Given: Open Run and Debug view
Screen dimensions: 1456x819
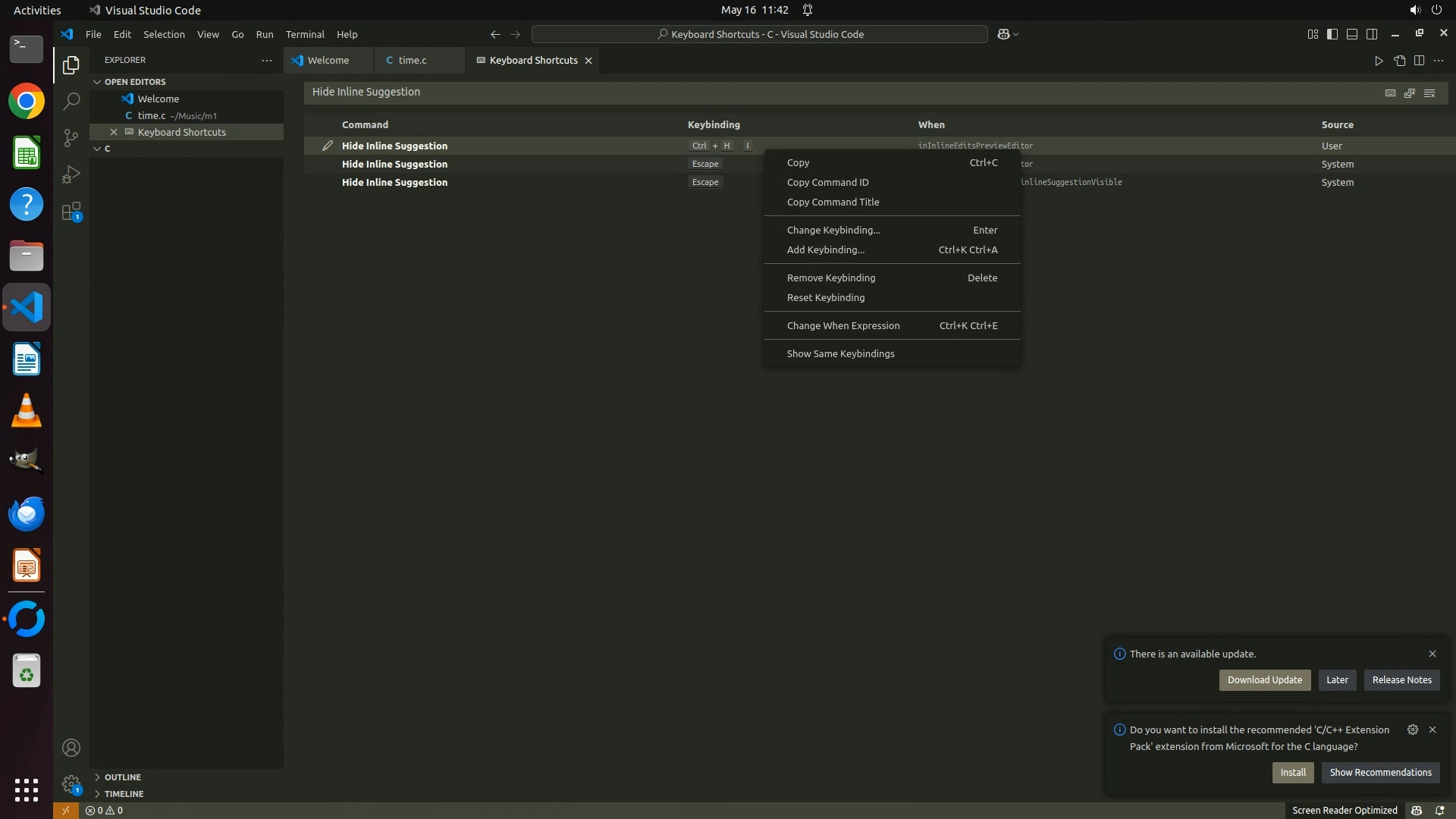Looking at the screenshot, I should point(71,174).
